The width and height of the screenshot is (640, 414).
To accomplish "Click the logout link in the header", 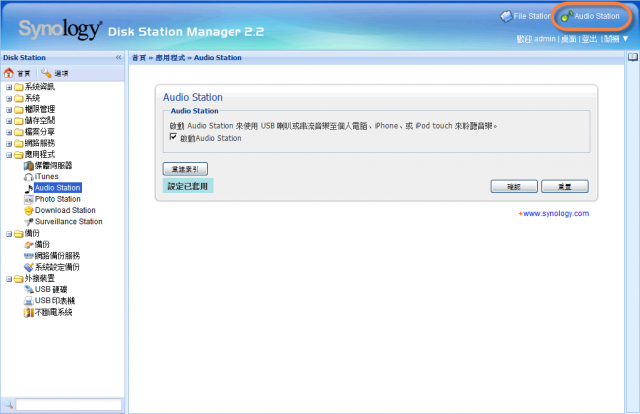I will click(589, 39).
